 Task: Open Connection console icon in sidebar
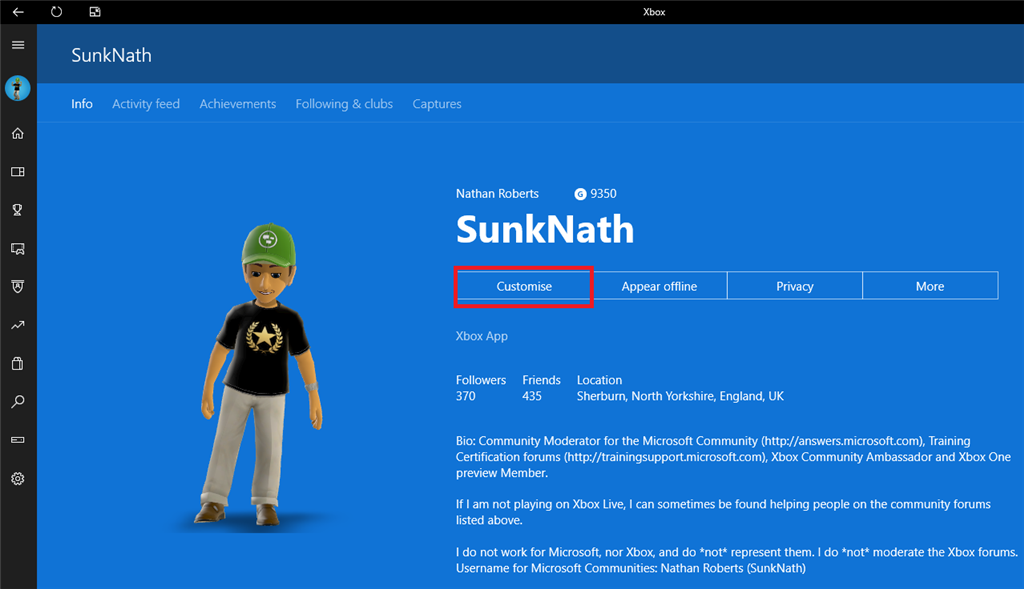[18, 440]
